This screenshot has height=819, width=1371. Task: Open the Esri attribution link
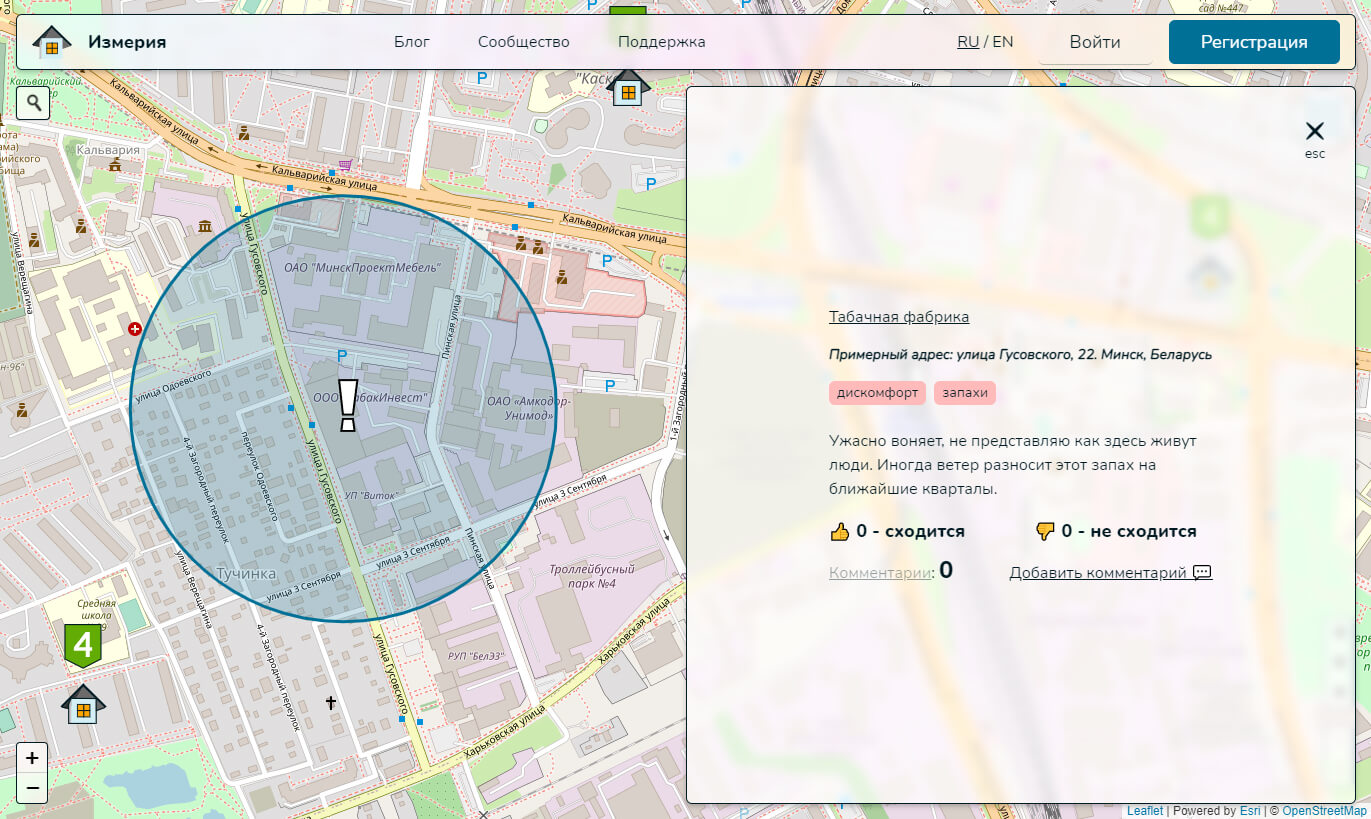1250,811
